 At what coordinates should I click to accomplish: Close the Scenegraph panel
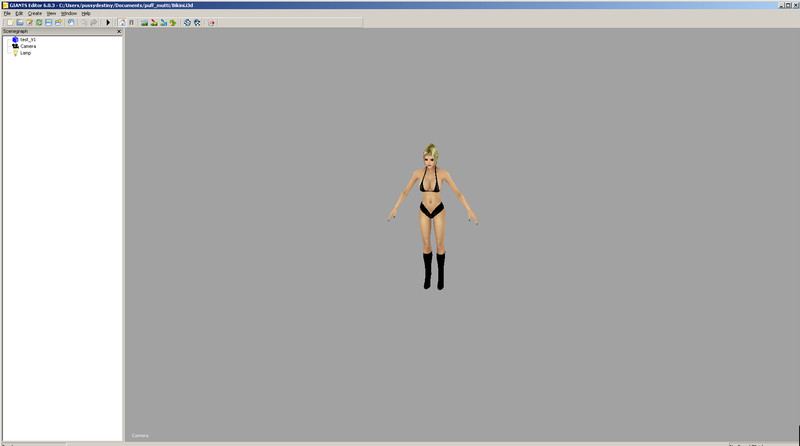118,31
